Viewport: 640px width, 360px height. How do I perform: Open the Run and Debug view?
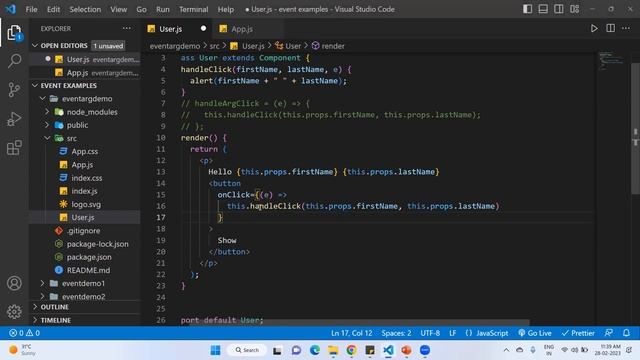coord(14,119)
